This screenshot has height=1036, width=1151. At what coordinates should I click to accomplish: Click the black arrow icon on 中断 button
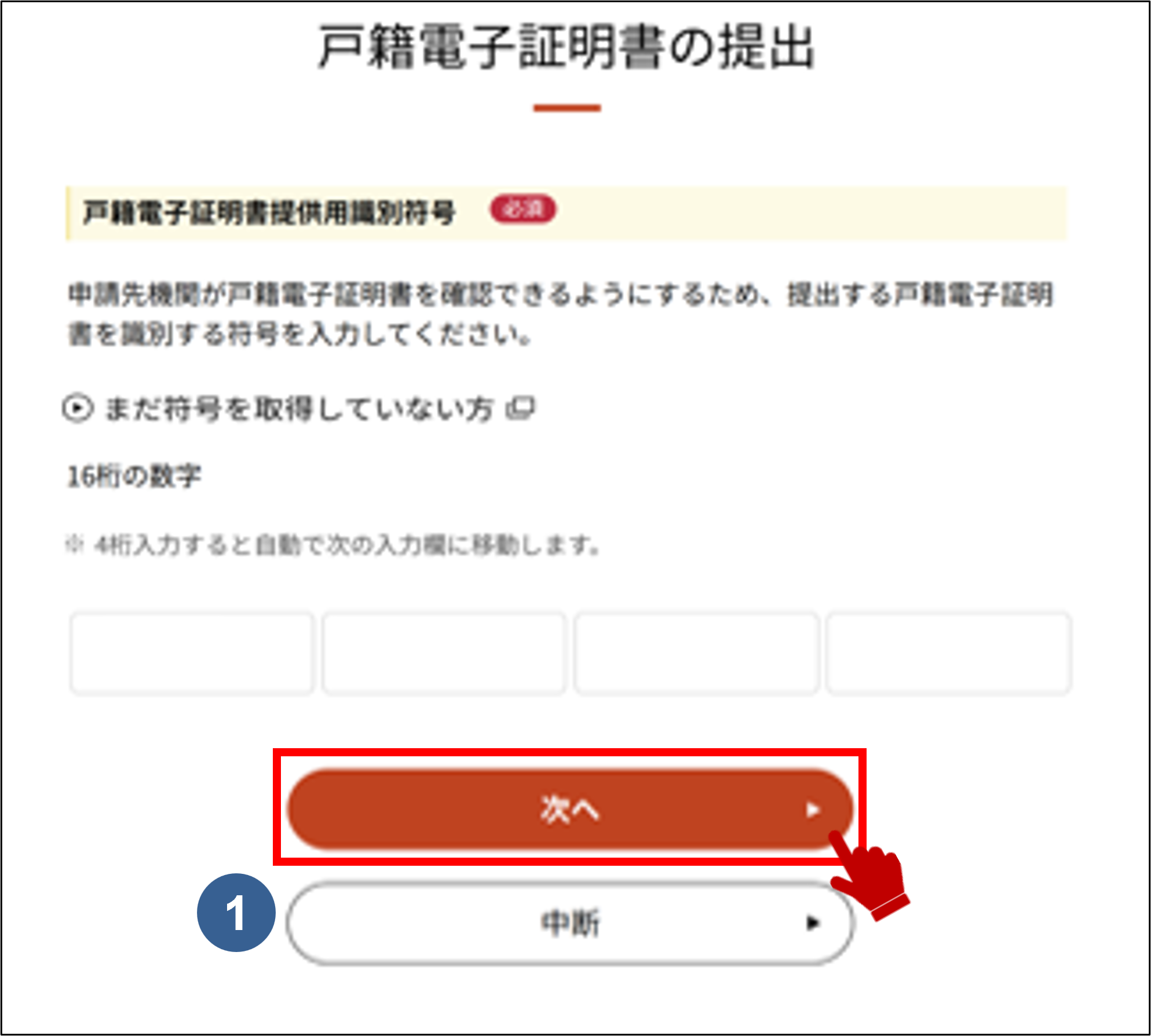click(x=813, y=922)
